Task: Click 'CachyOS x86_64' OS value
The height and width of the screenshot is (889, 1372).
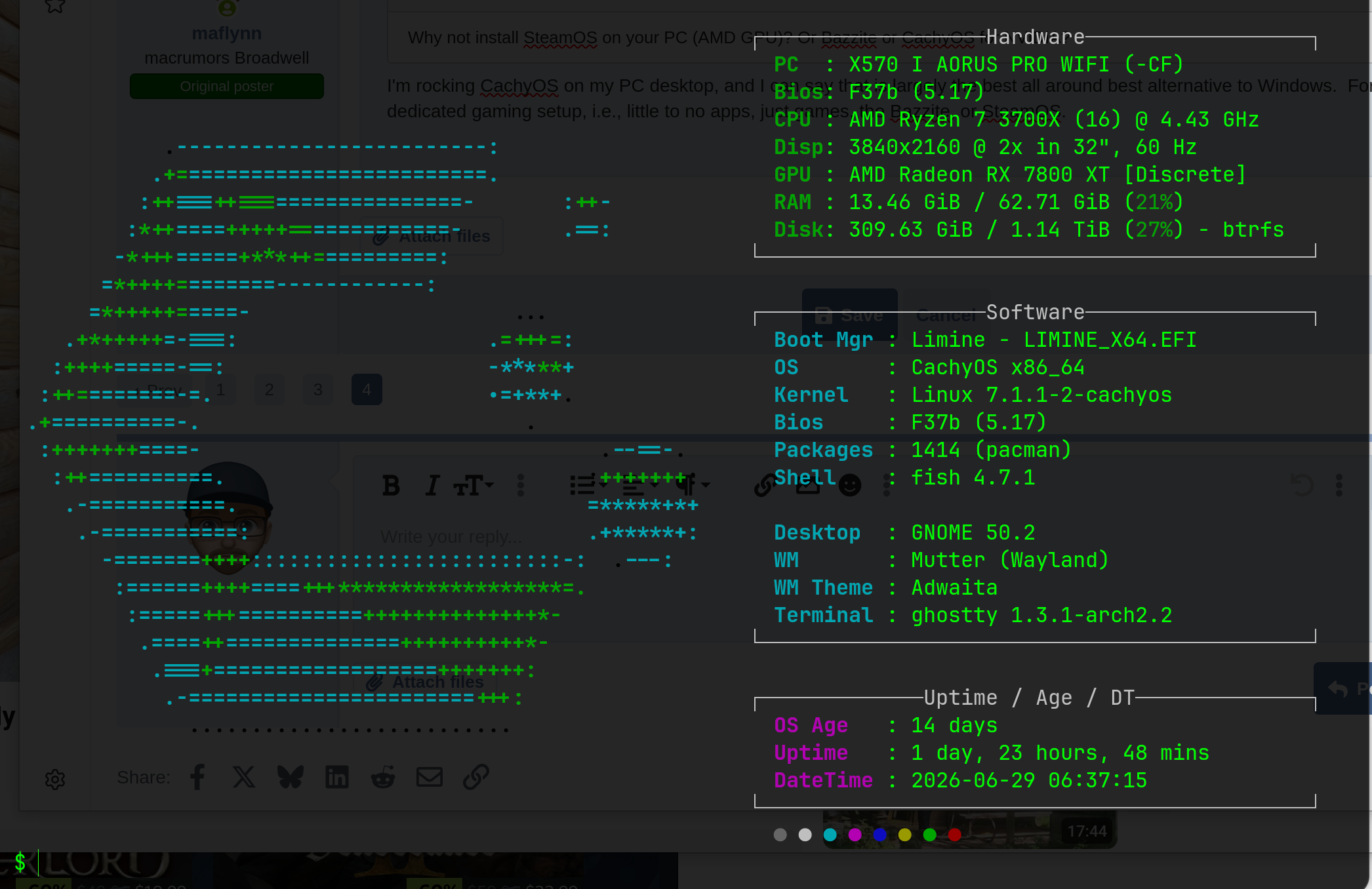Action: click(998, 368)
